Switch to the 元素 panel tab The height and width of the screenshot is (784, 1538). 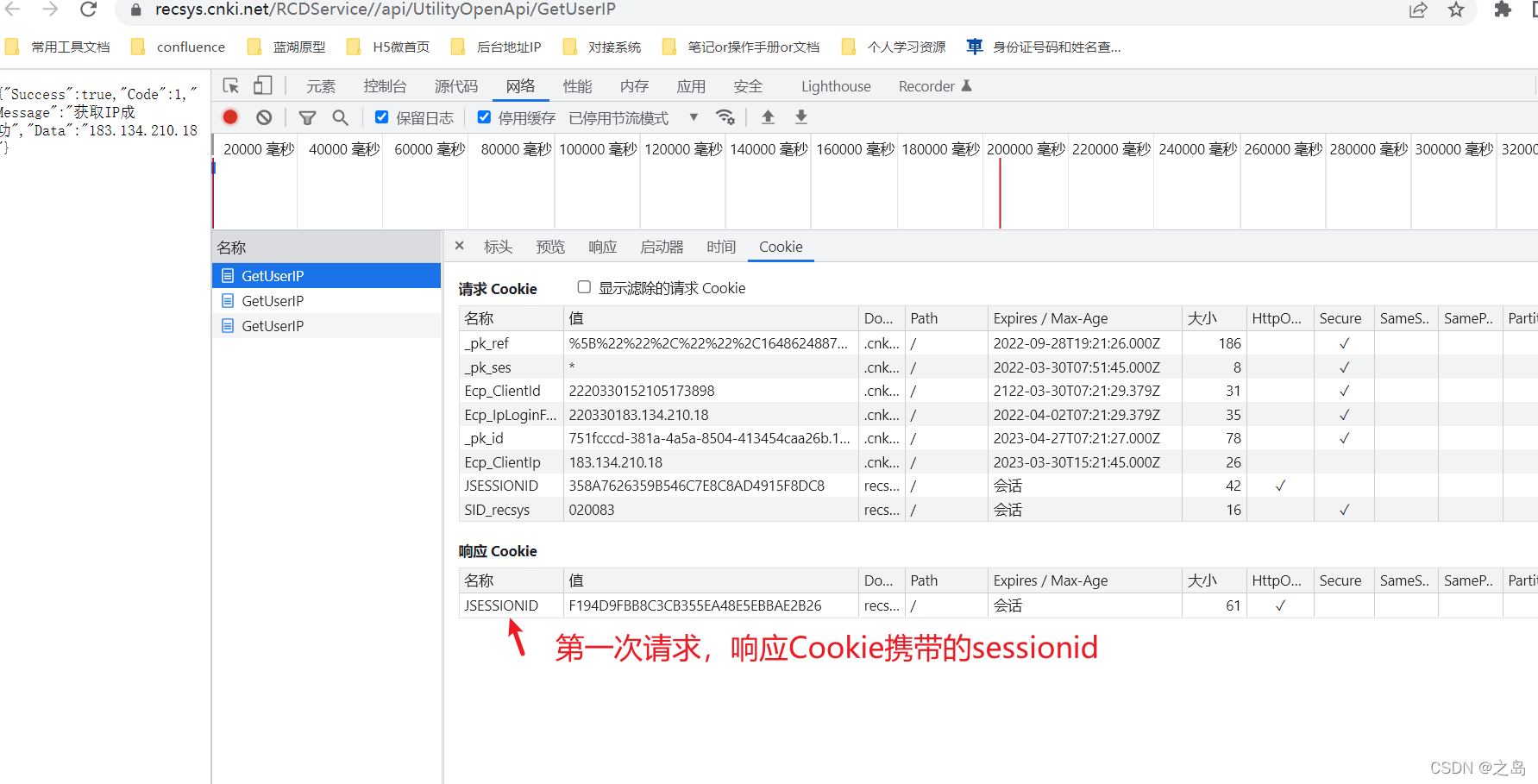321,86
